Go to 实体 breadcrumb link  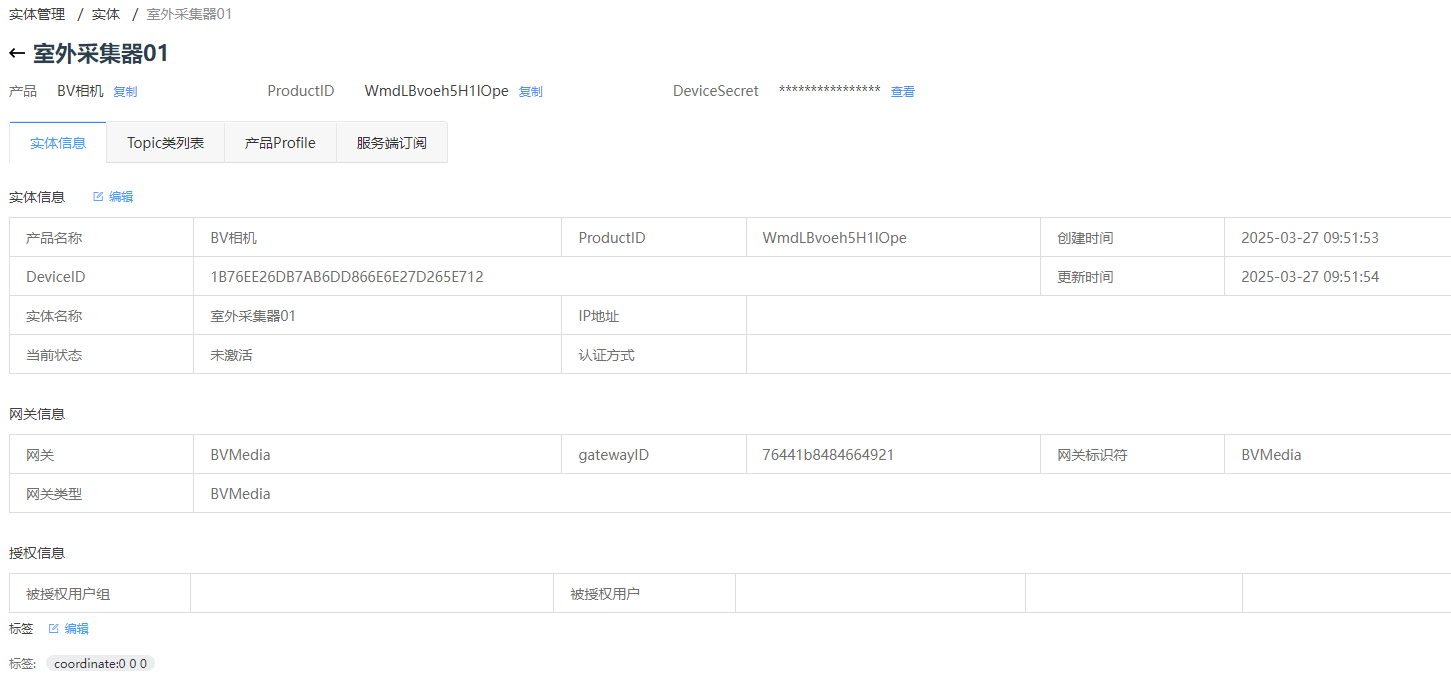[106, 14]
